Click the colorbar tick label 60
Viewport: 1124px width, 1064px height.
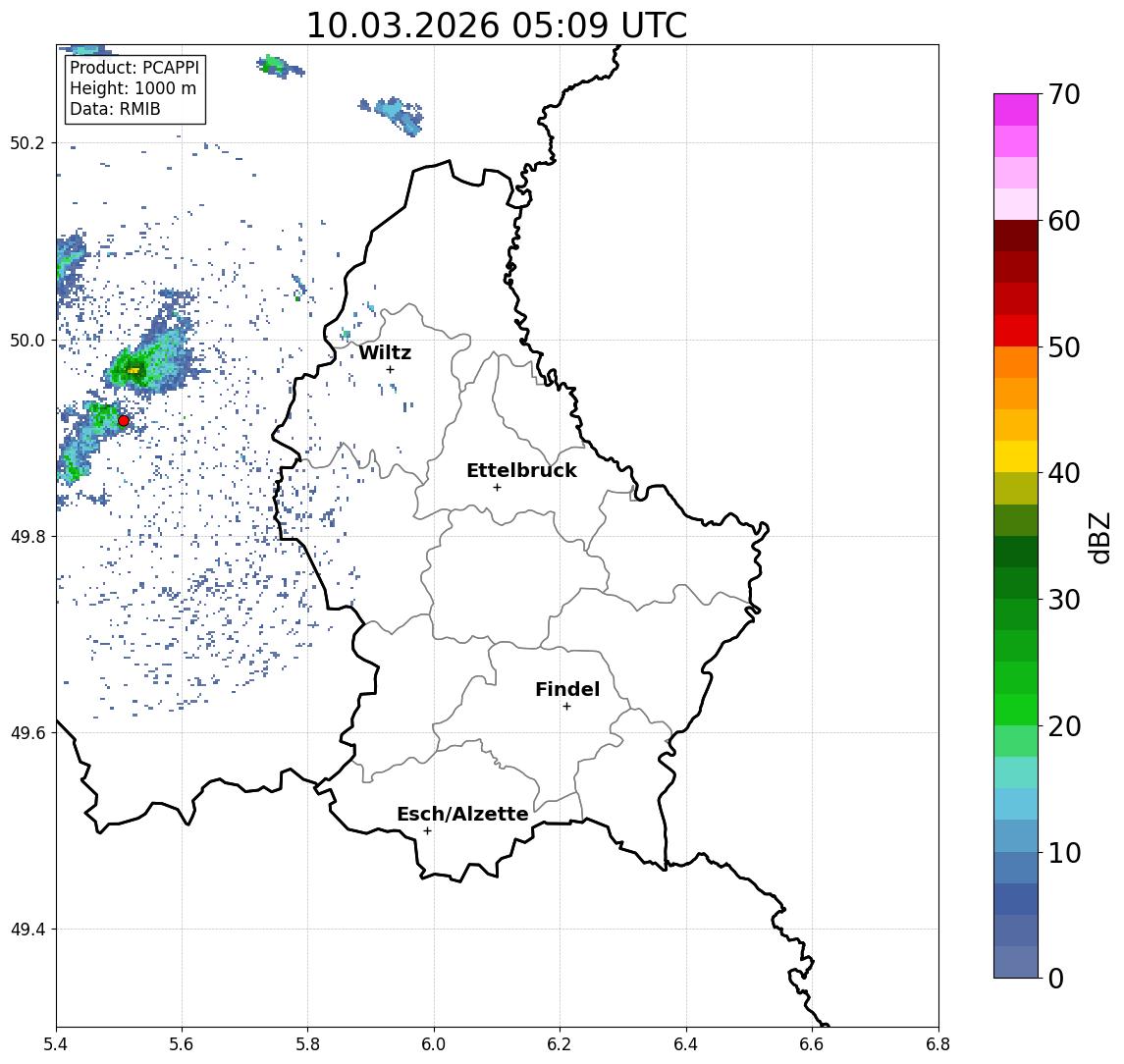1064,221
